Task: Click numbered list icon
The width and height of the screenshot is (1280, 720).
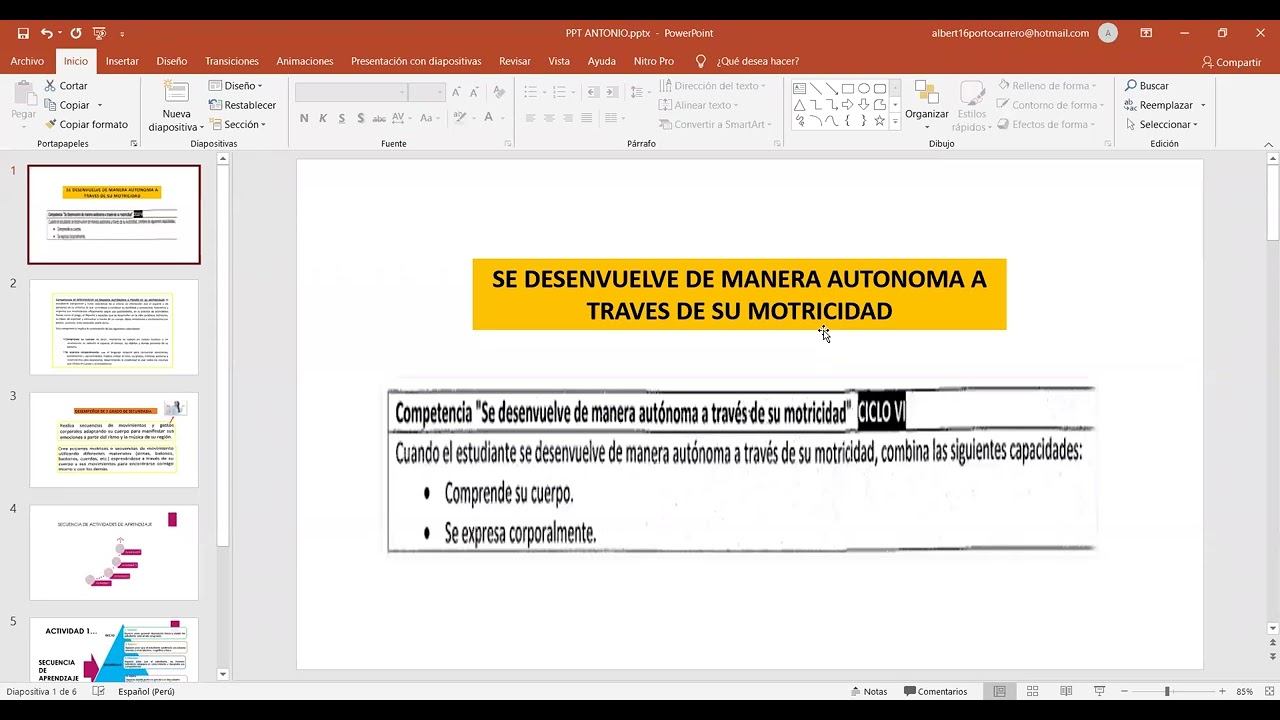Action: (x=562, y=92)
